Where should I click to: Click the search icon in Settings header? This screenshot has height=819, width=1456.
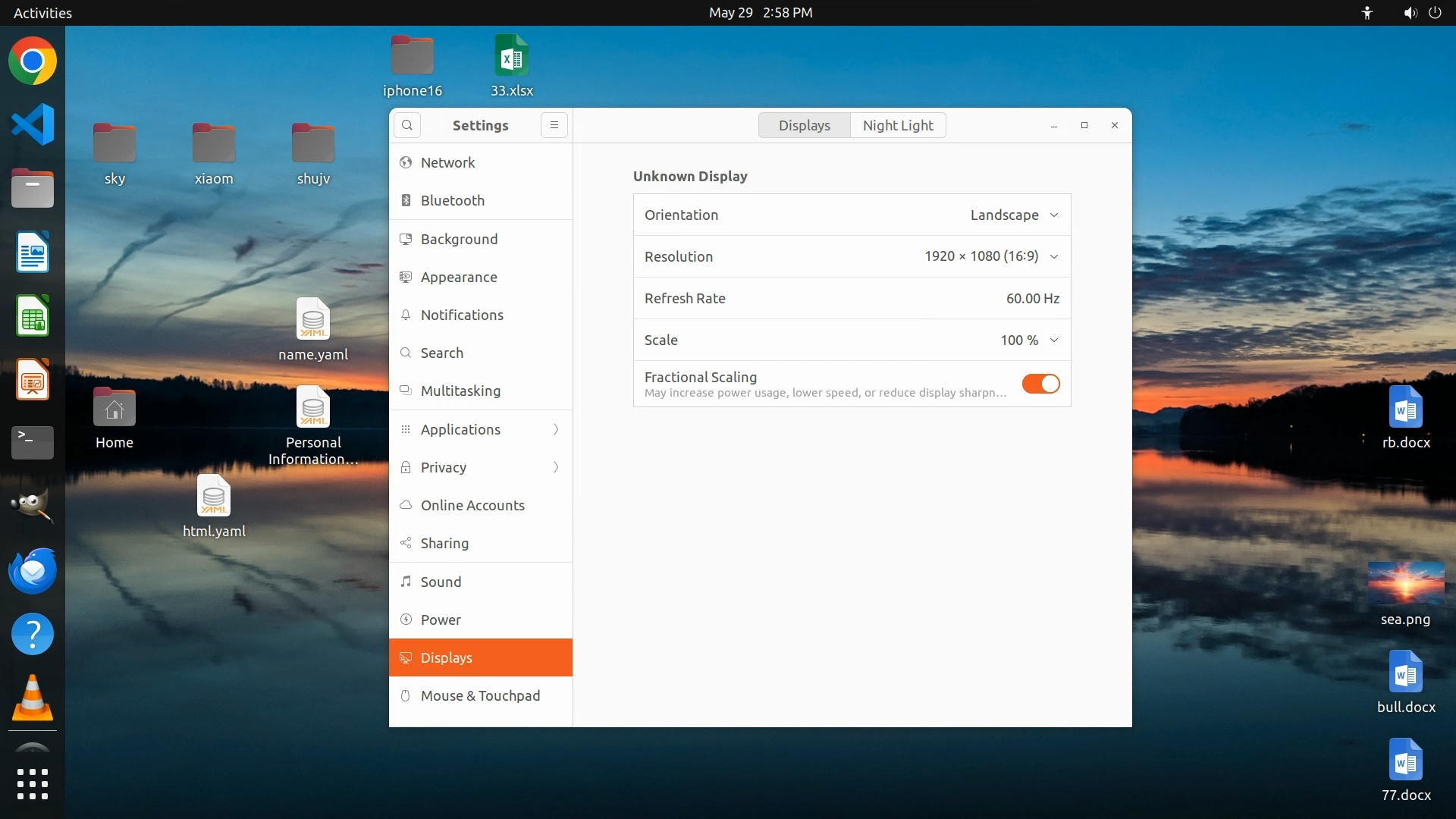click(x=407, y=125)
